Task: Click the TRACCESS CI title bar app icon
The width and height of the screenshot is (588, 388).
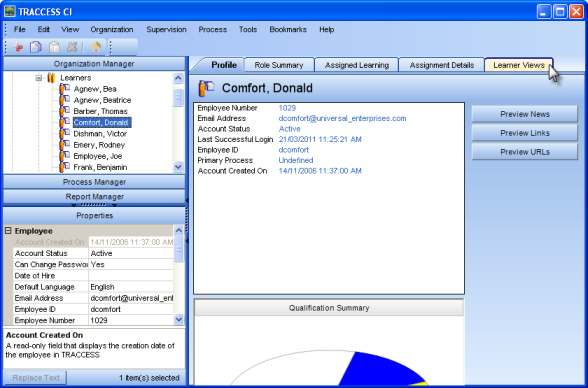Action: pos(10,11)
